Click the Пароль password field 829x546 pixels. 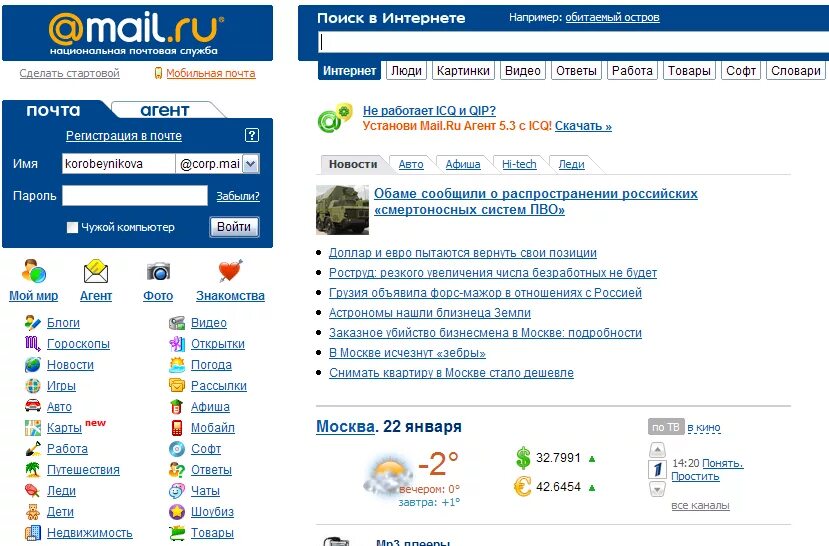(135, 195)
